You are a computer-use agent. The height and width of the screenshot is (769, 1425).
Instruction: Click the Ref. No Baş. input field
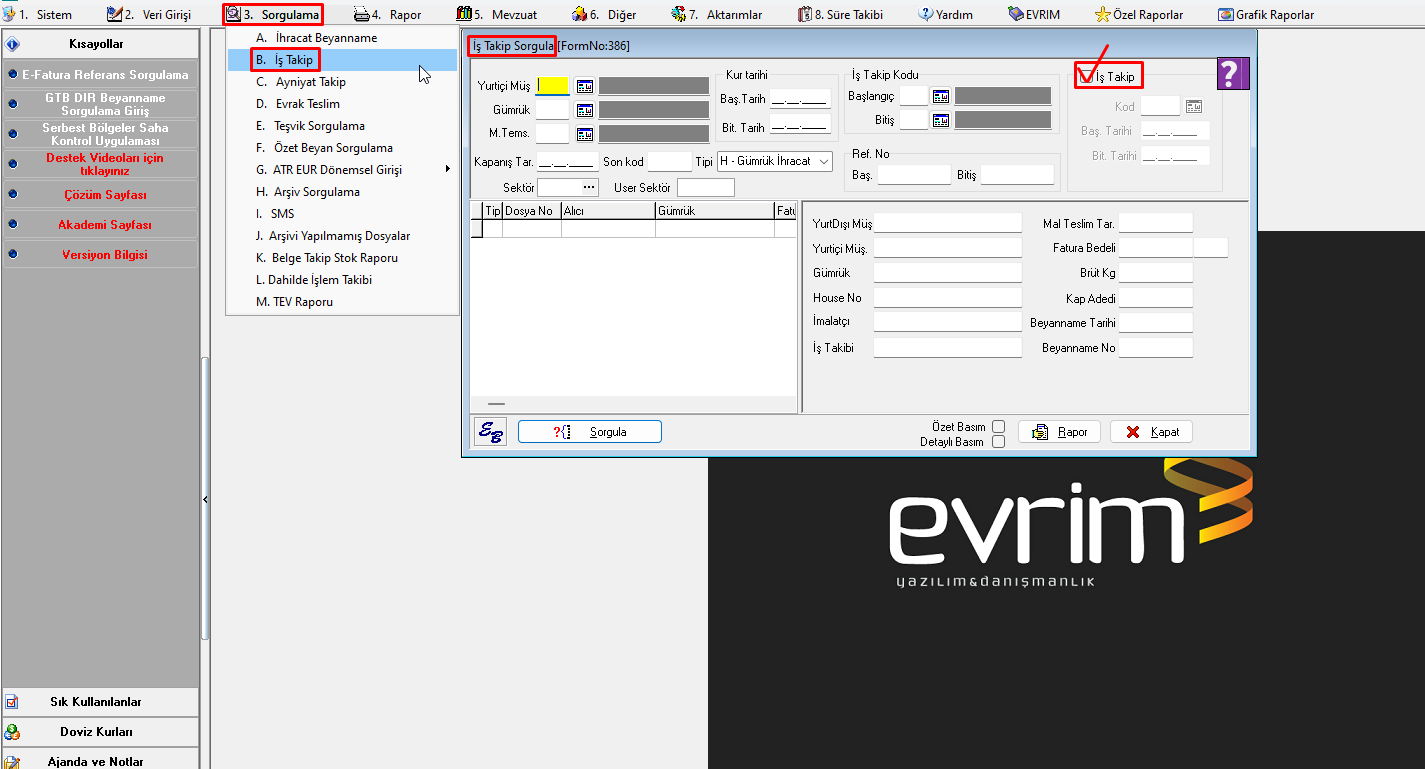914,175
